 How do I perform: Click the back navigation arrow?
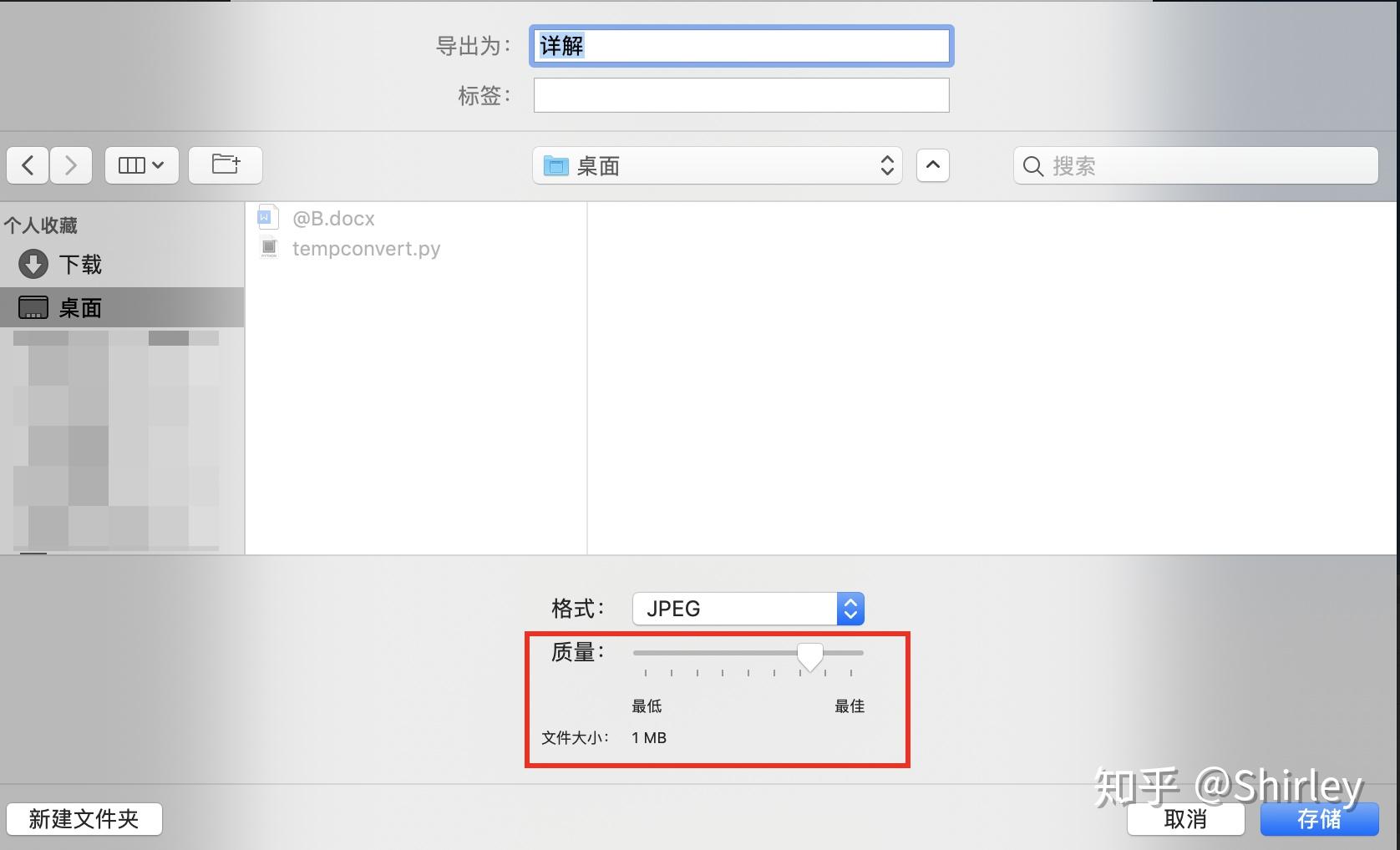tap(27, 165)
